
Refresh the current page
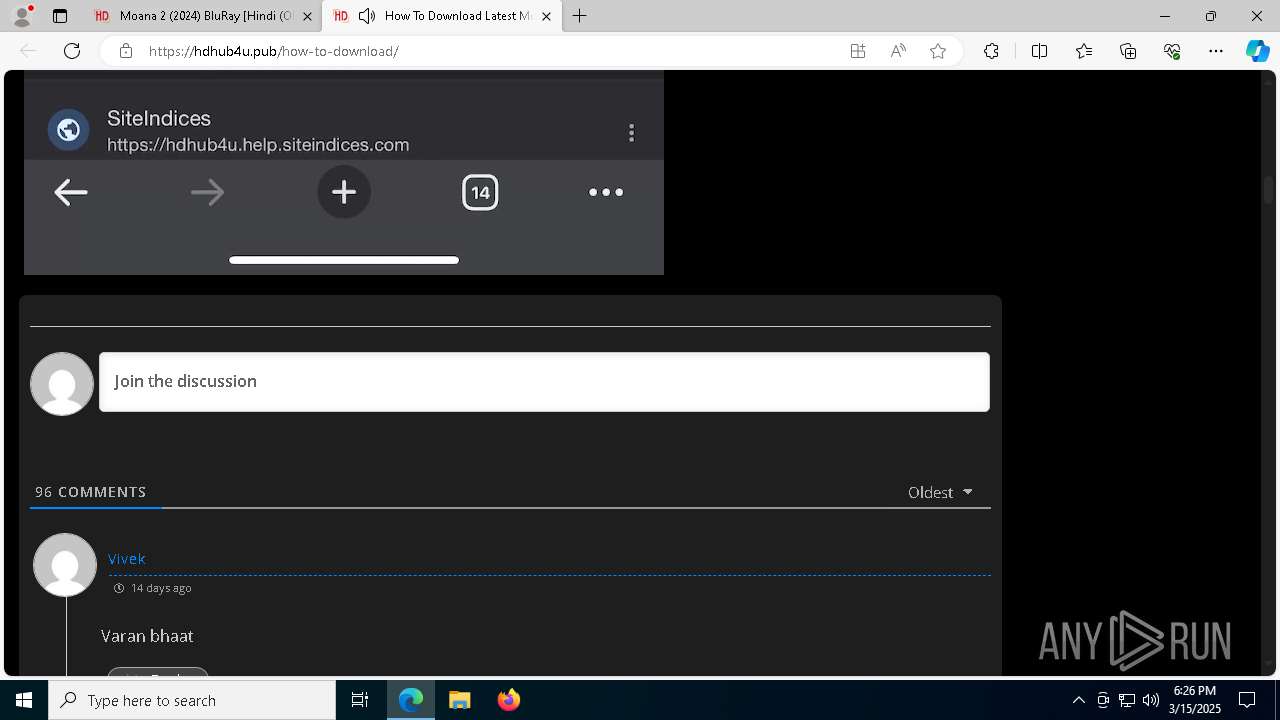pos(72,51)
